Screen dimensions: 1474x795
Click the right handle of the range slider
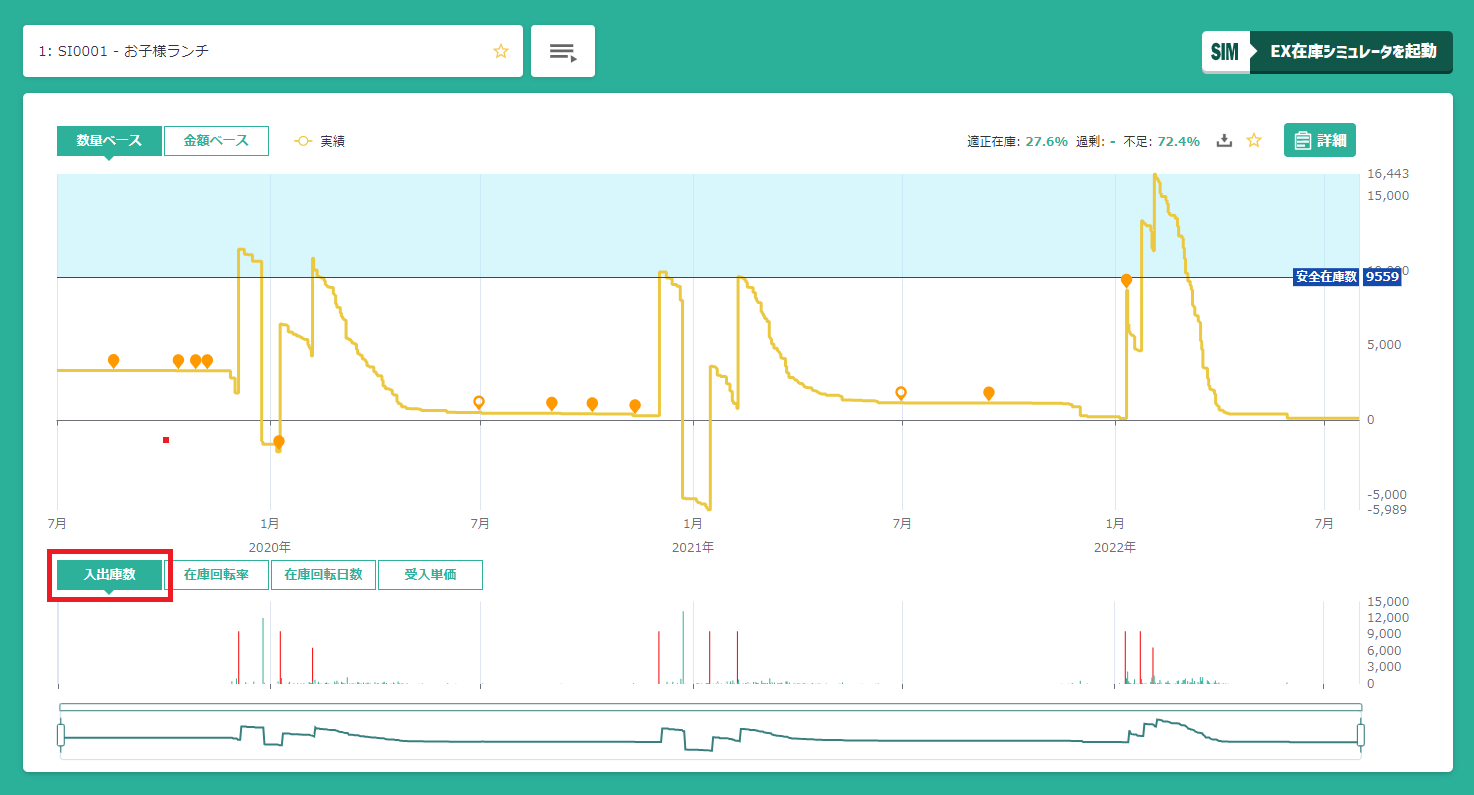[1360, 736]
